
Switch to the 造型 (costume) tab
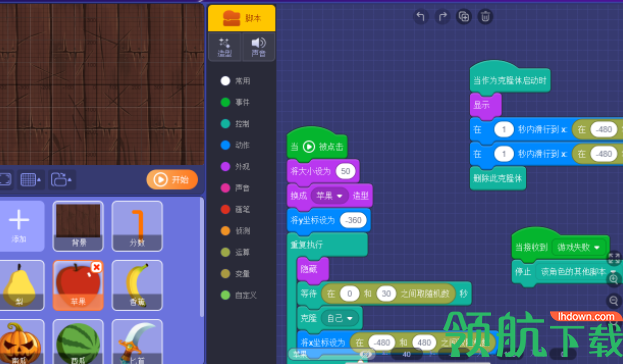225,47
